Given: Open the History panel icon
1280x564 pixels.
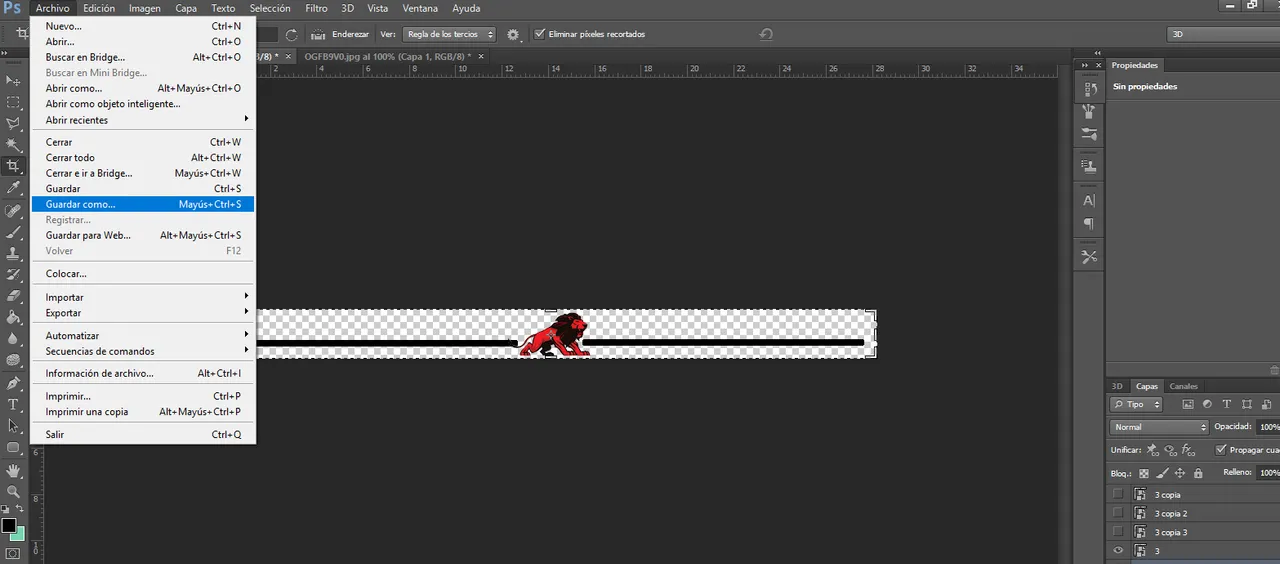Looking at the screenshot, I should (1089, 89).
